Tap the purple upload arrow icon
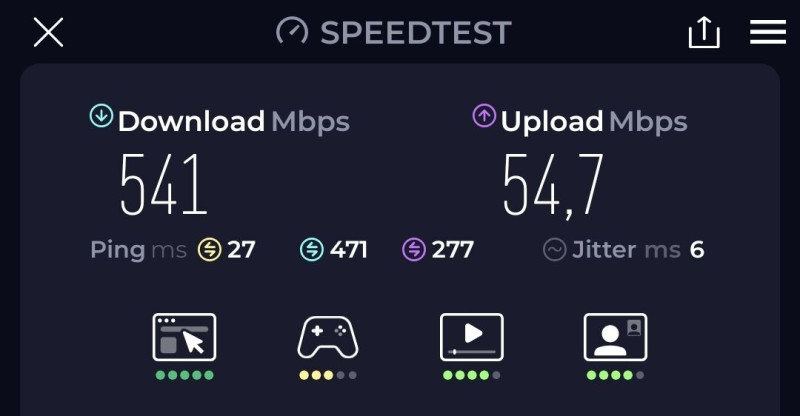The image size is (800, 416). [x=484, y=115]
